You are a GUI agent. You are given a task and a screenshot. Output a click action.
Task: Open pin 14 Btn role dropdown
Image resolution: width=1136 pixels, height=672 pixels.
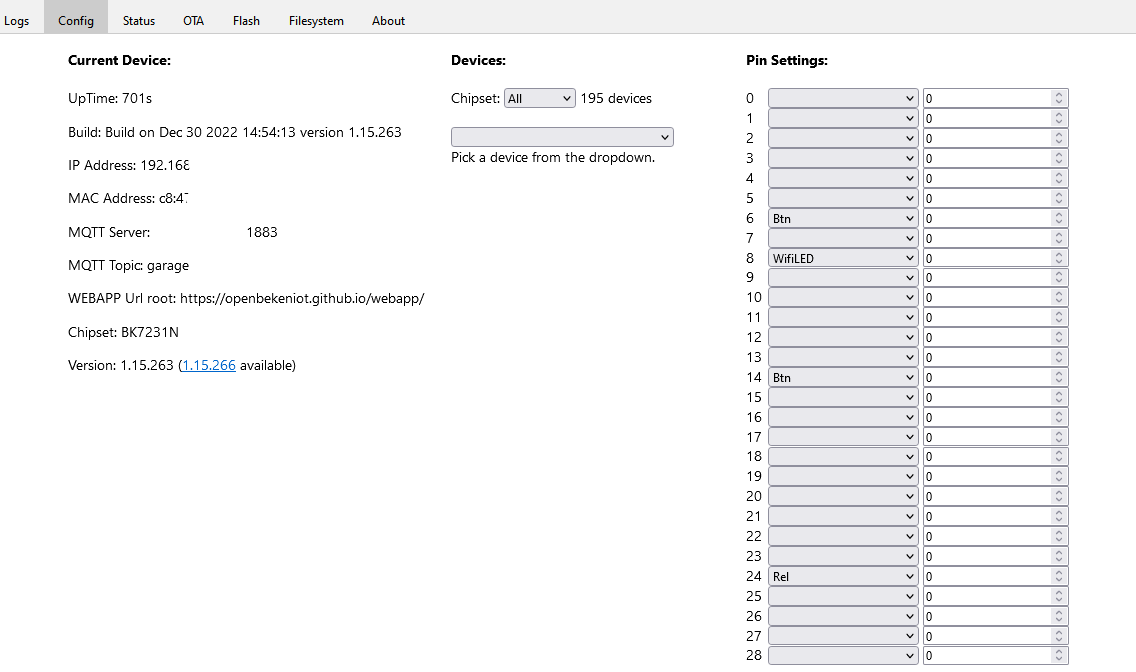pos(843,377)
